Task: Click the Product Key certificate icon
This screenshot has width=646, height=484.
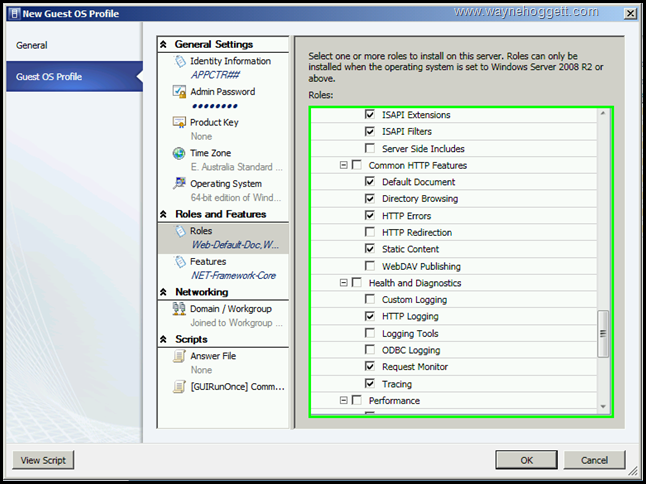Action: point(179,122)
